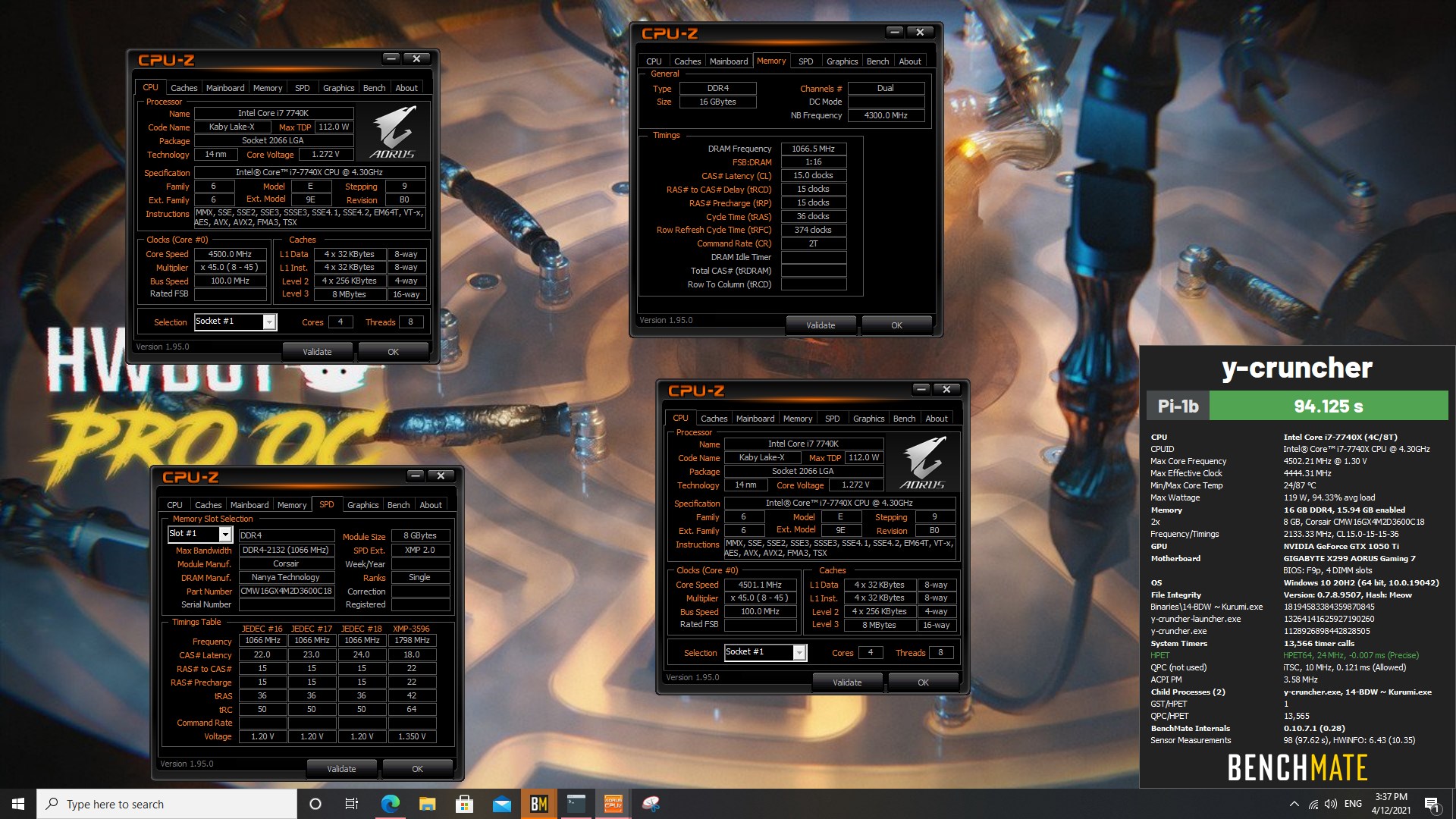Select SPD tab in Memory CPU-Z window

tap(805, 61)
